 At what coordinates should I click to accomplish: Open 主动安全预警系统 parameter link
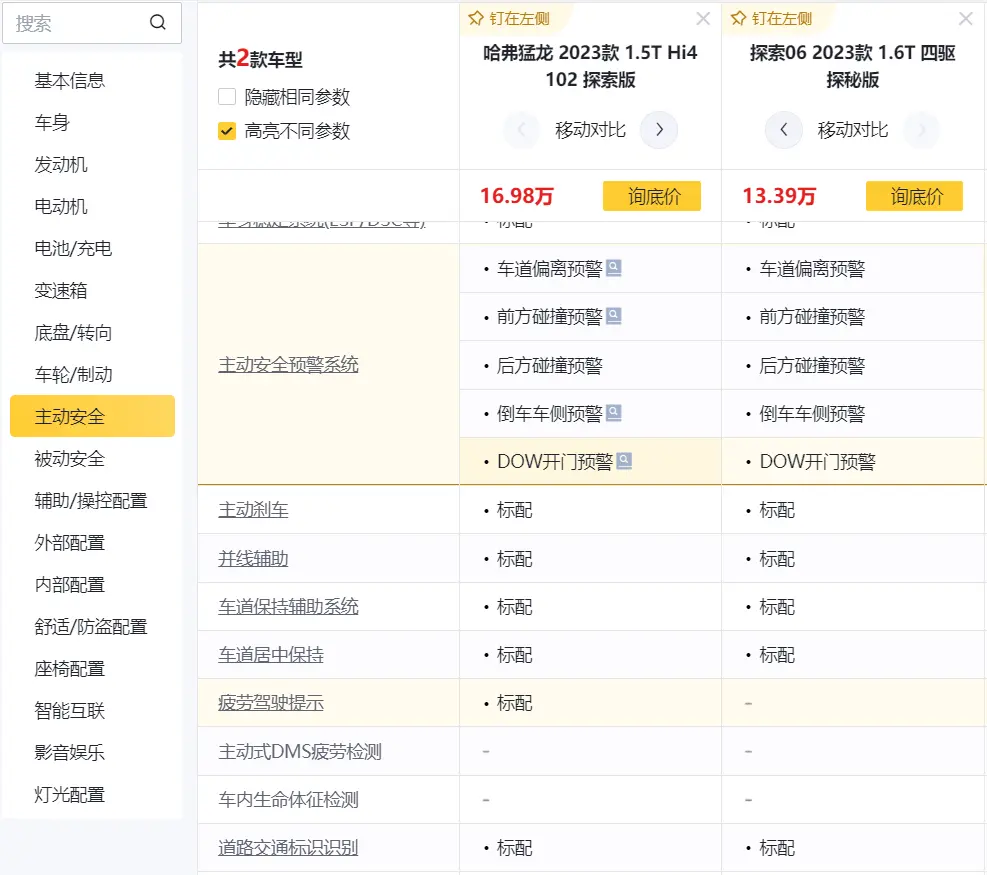288,364
